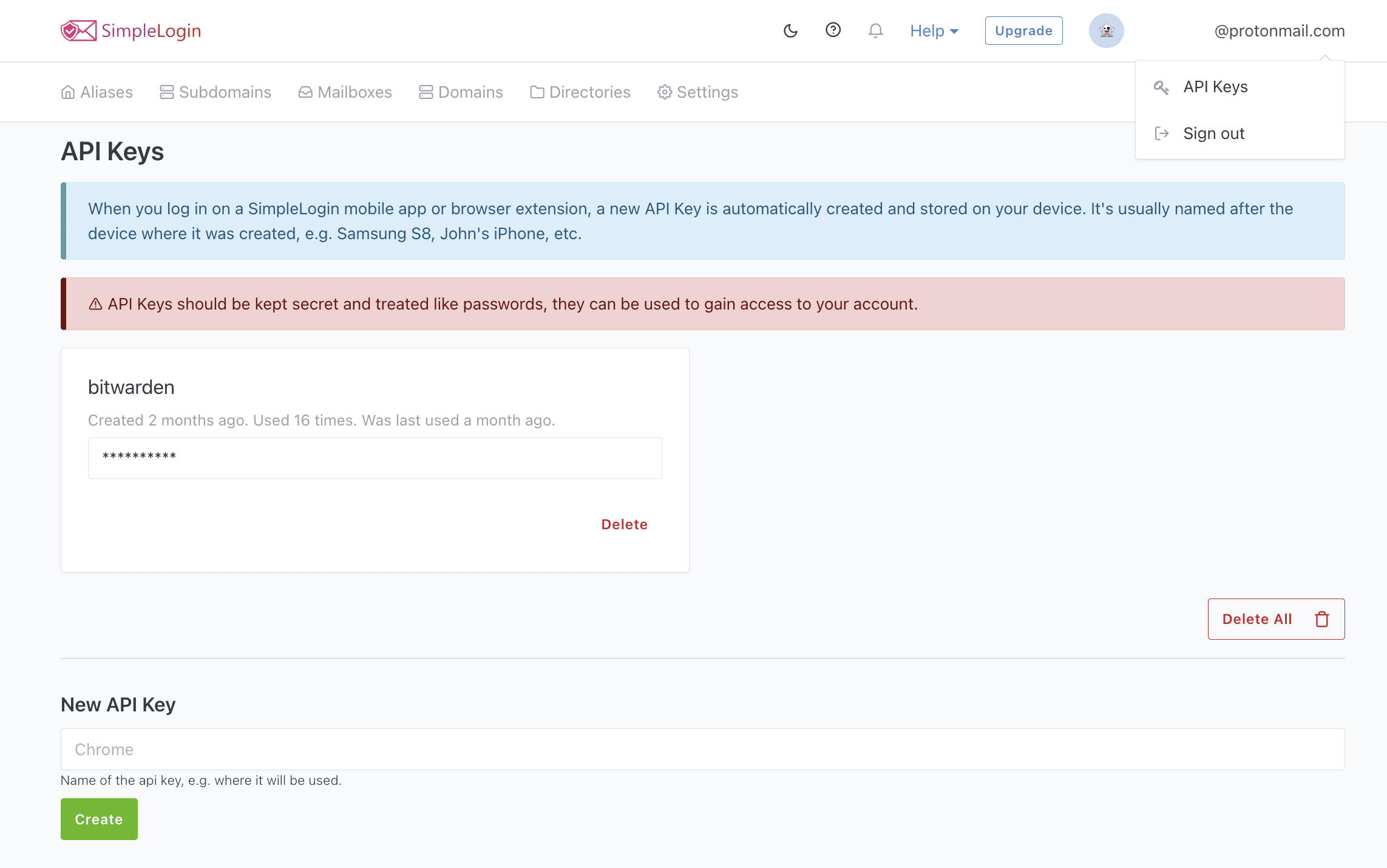The image size is (1387, 868).
Task: Toggle dark mode with moon icon
Action: [791, 31]
